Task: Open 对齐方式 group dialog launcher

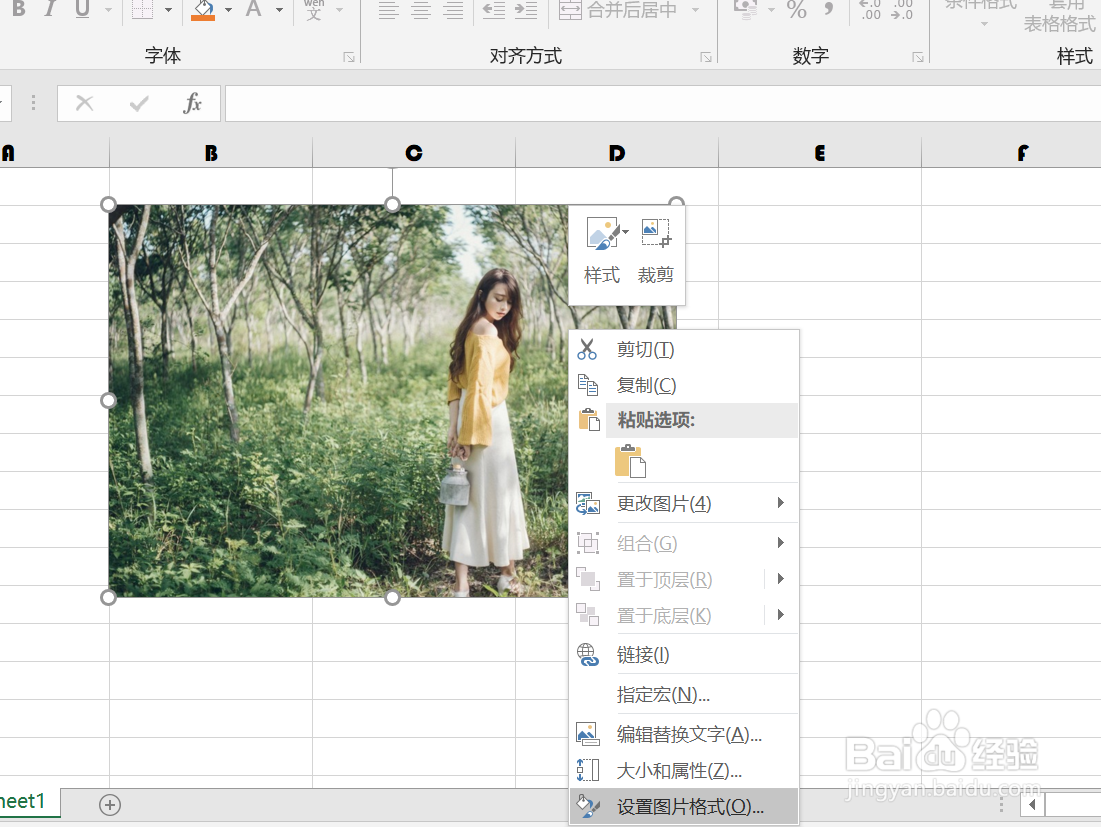Action: 706,58
